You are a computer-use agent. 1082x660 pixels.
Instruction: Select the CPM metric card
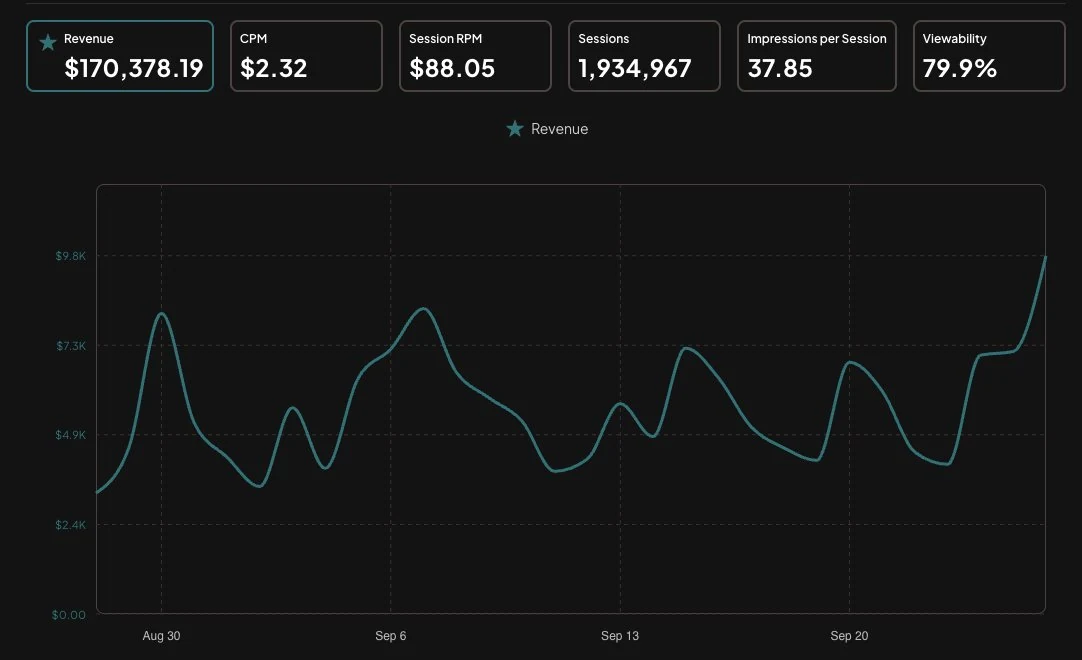[306, 56]
